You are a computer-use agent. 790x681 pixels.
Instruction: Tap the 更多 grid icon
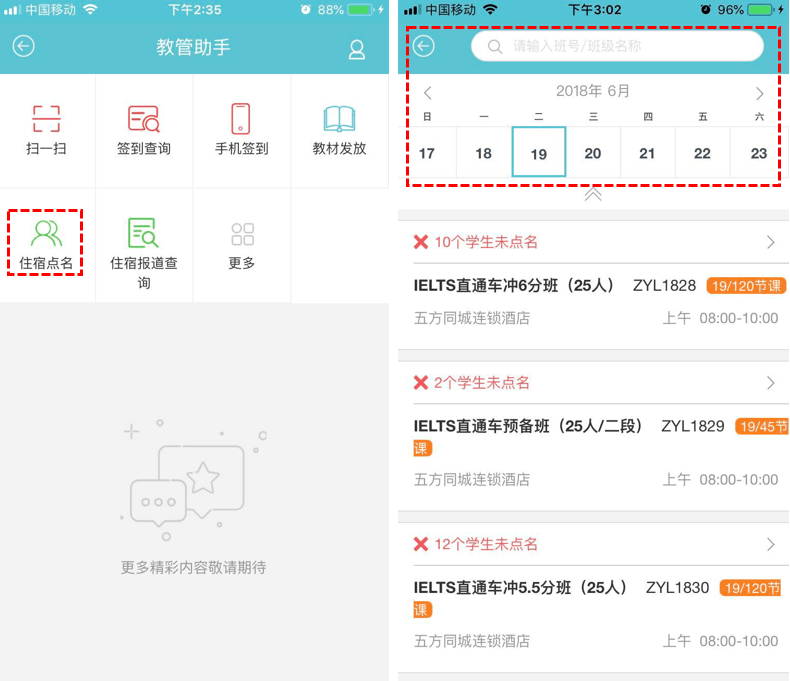[242, 235]
